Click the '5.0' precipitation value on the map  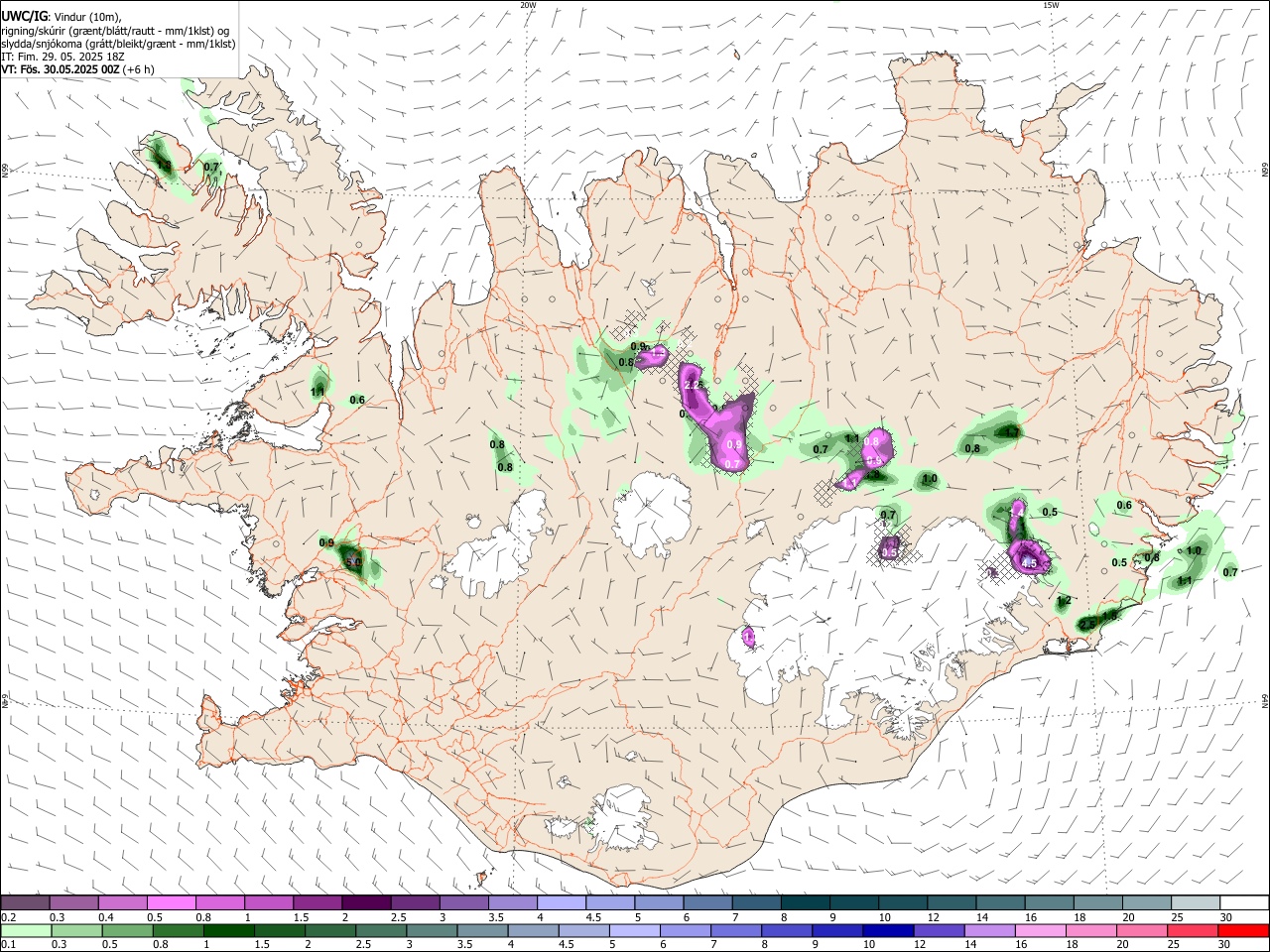tap(353, 562)
